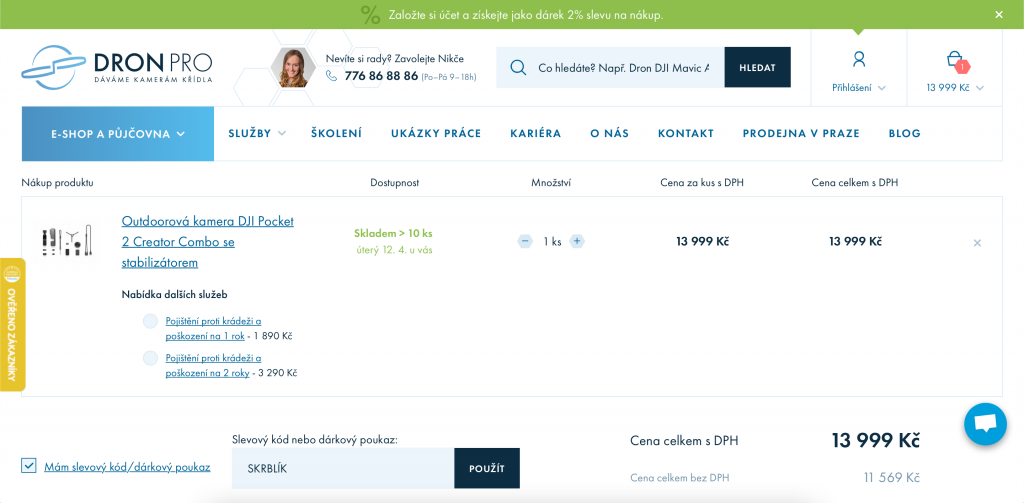Expand the Přihlášení dropdown
The width and height of the screenshot is (1024, 503).
coord(859,88)
